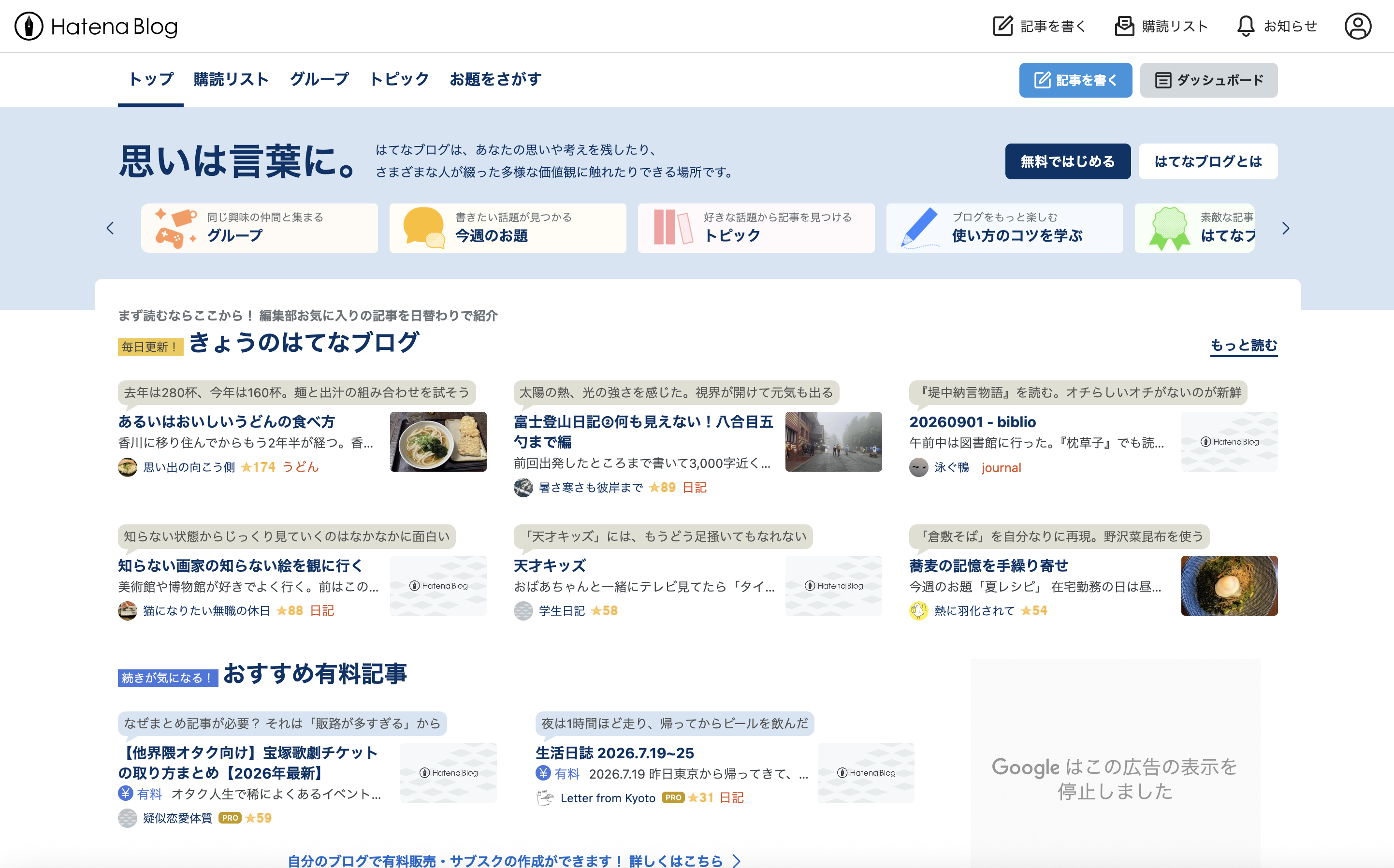Viewport: 1394px width, 868px height.
Task: Switch to the 購読リスト tab
Action: tap(231, 80)
